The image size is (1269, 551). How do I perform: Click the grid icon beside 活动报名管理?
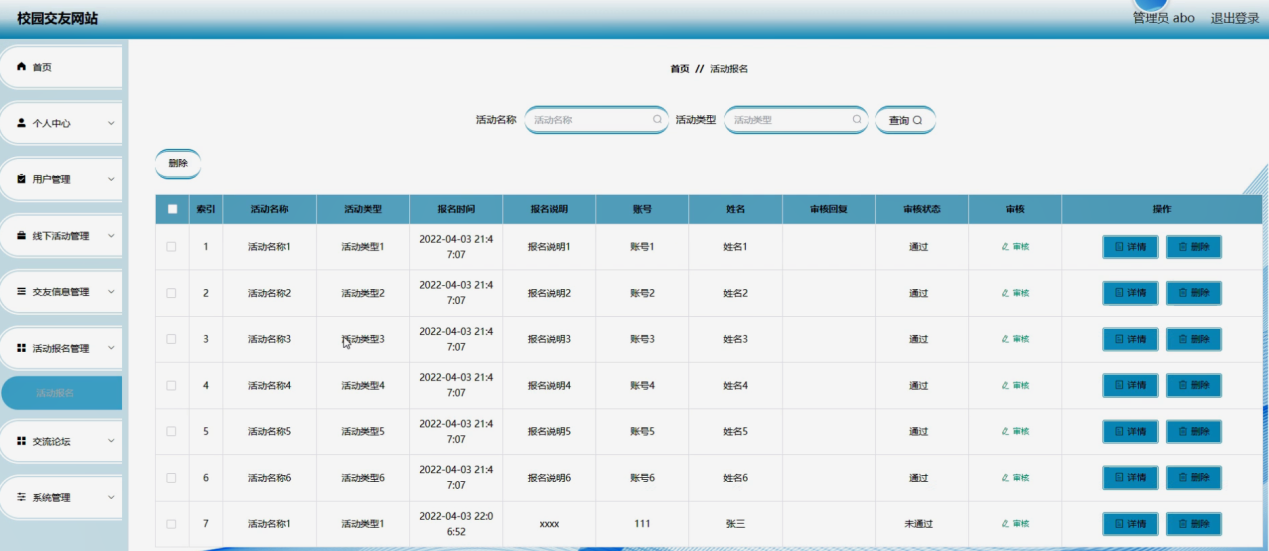(21, 348)
